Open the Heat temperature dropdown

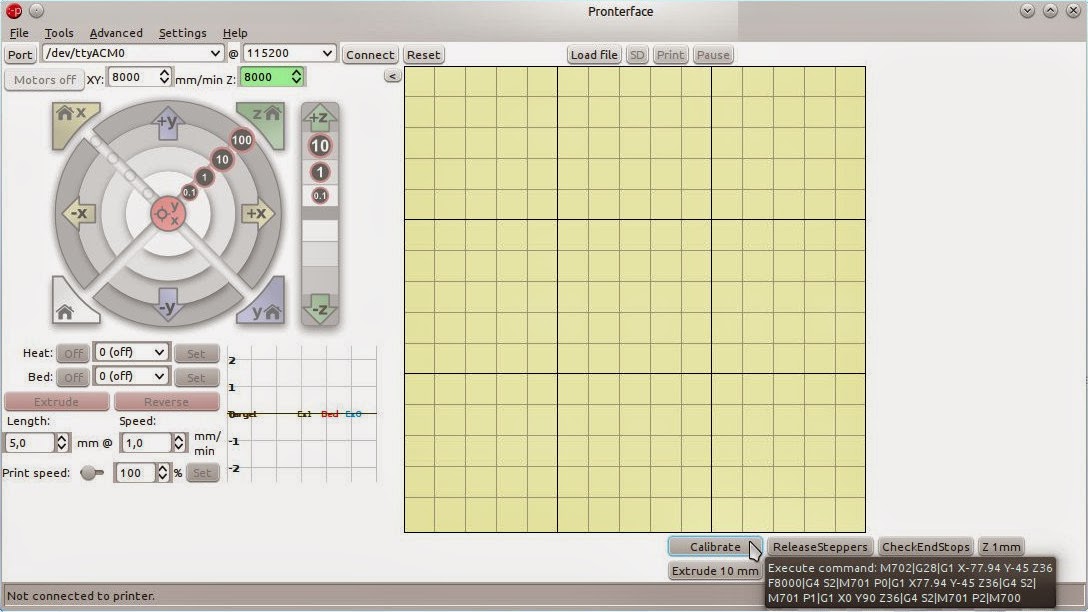131,352
